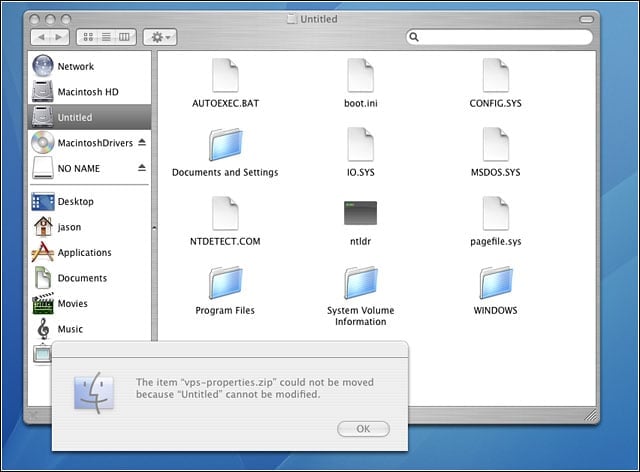Open Documents in the sidebar
The width and height of the screenshot is (640, 472).
tap(89, 278)
